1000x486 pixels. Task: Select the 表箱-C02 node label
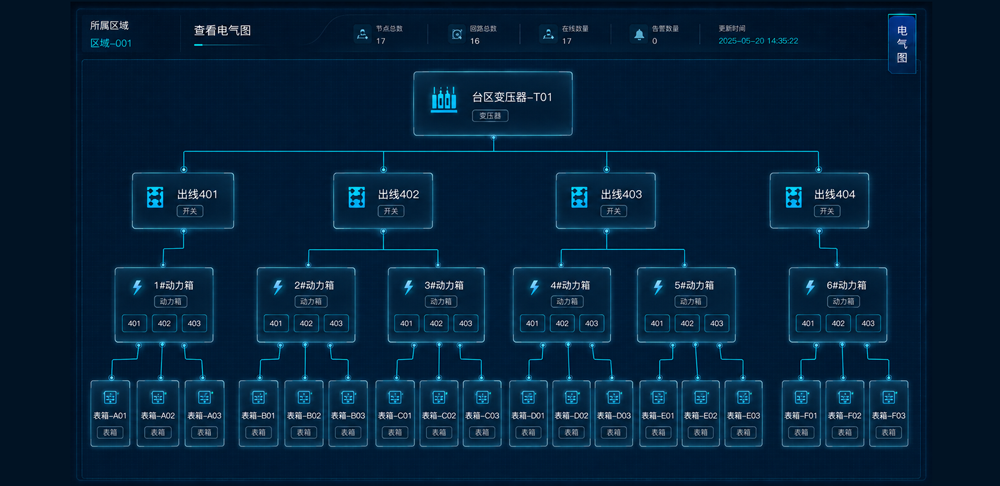click(x=439, y=416)
